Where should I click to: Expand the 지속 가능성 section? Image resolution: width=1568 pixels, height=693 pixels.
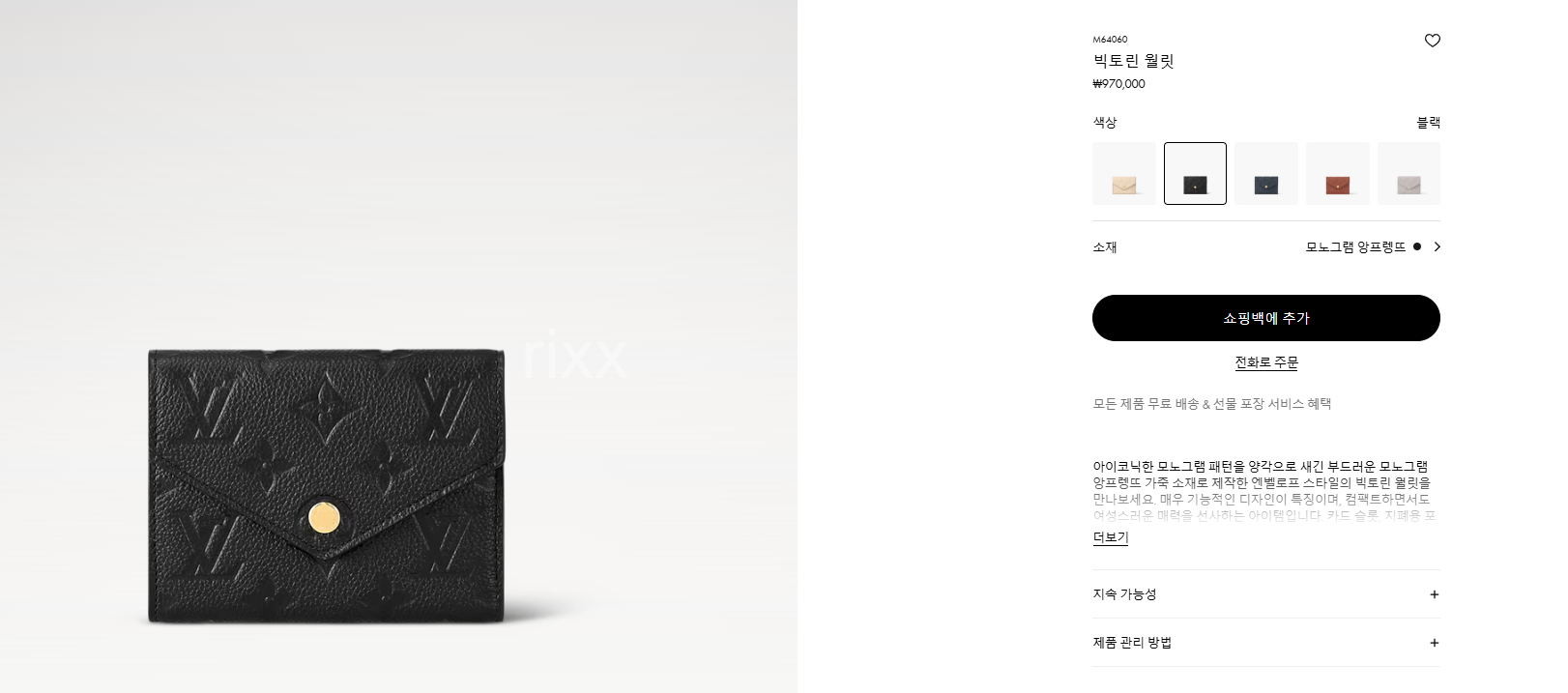(1265, 594)
